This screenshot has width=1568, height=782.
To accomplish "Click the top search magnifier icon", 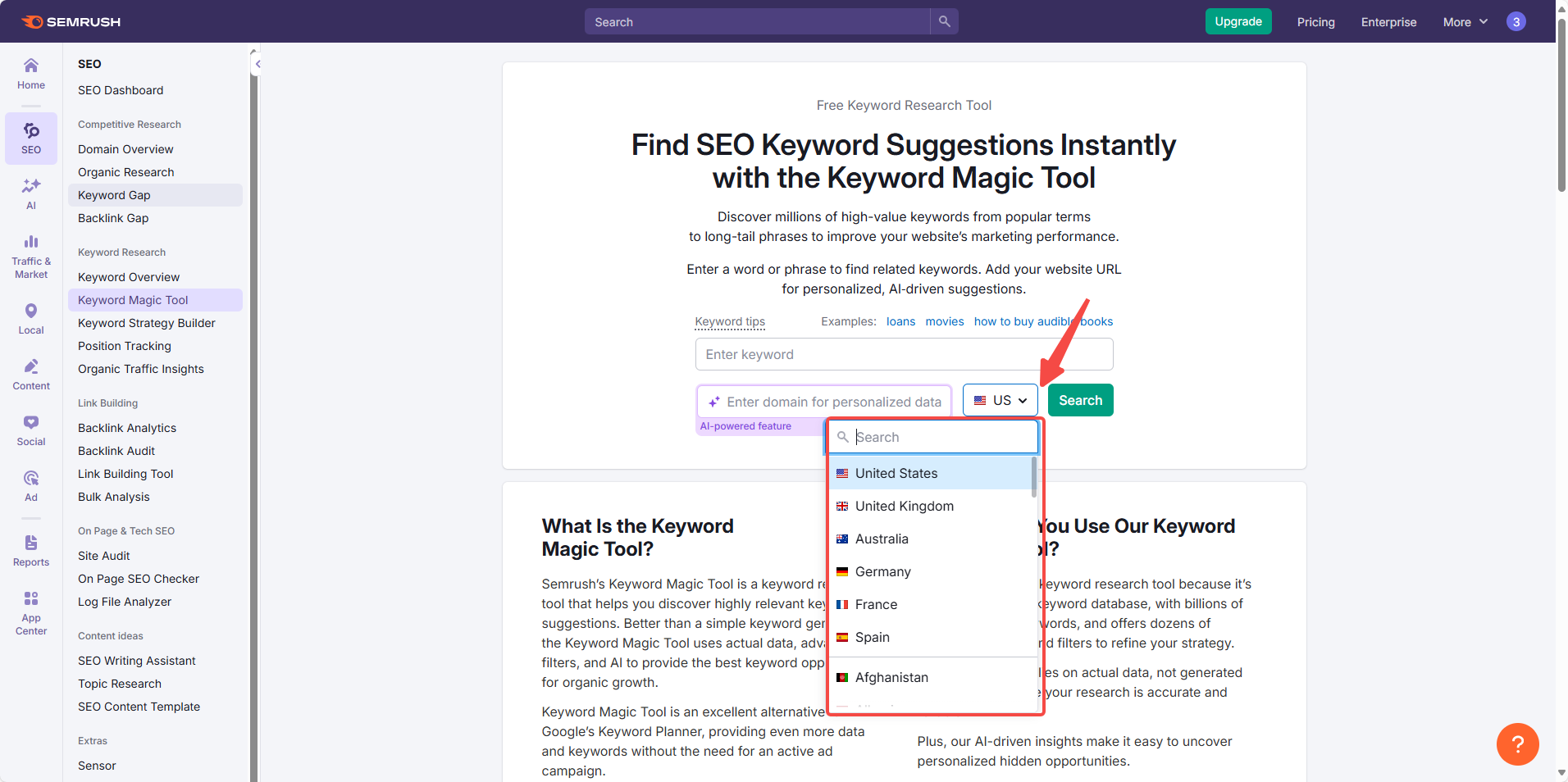I will tap(944, 21).
